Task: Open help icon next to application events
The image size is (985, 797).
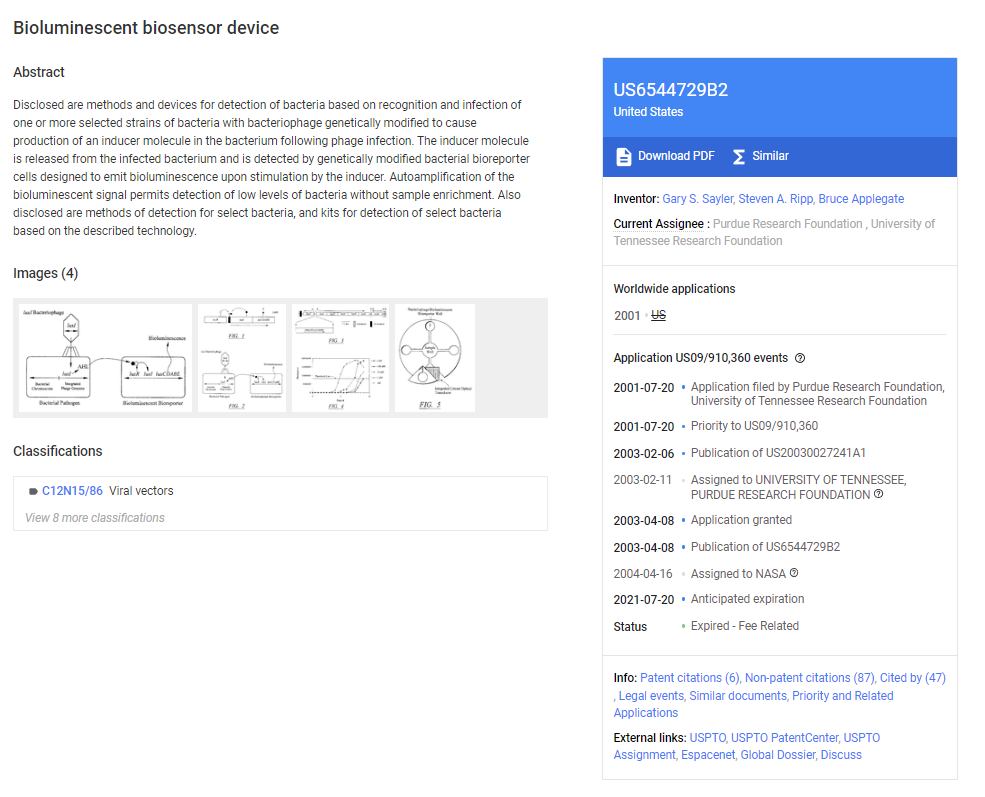Action: [x=800, y=358]
